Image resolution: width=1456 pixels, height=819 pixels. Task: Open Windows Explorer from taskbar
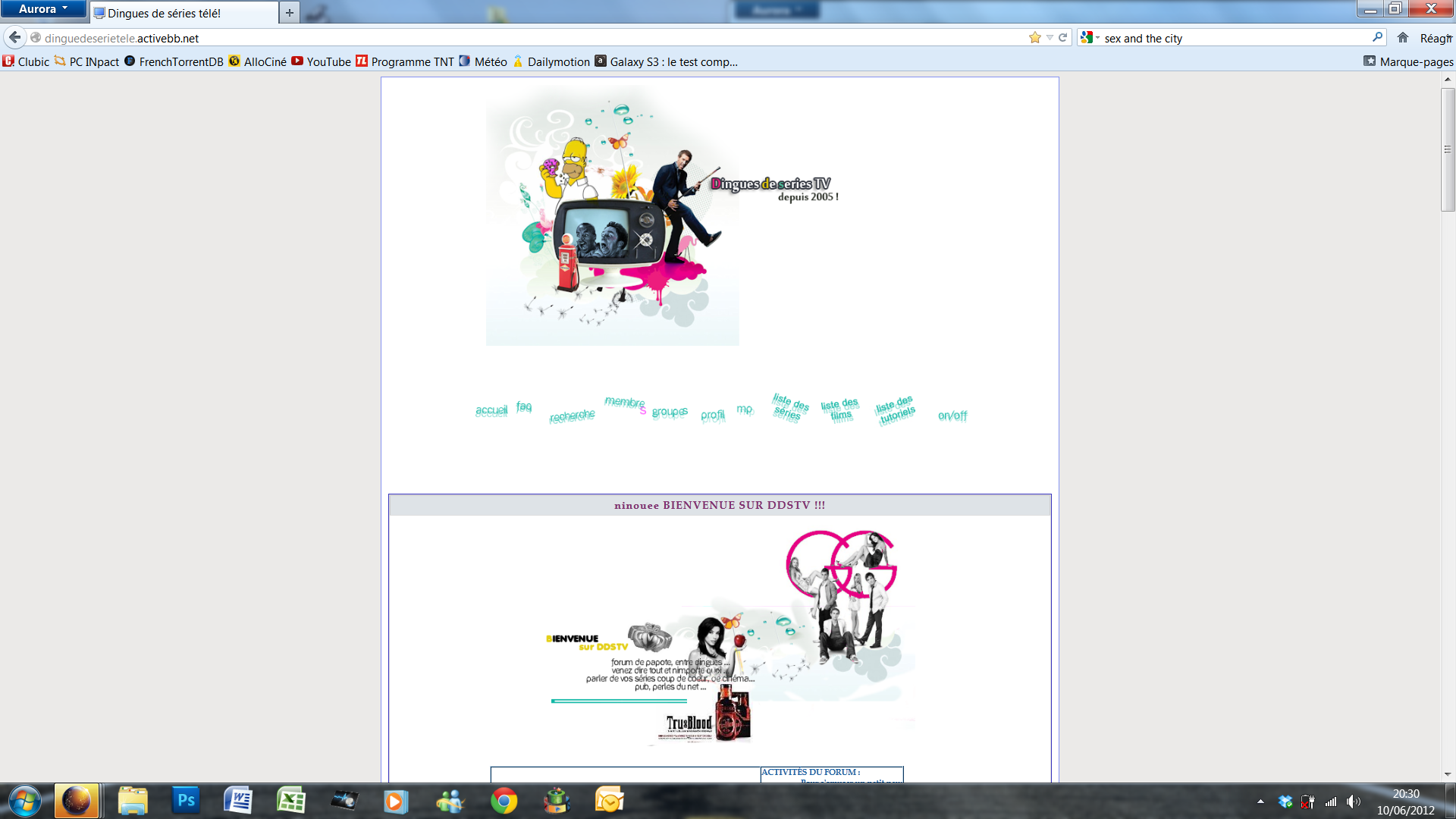coord(132,801)
